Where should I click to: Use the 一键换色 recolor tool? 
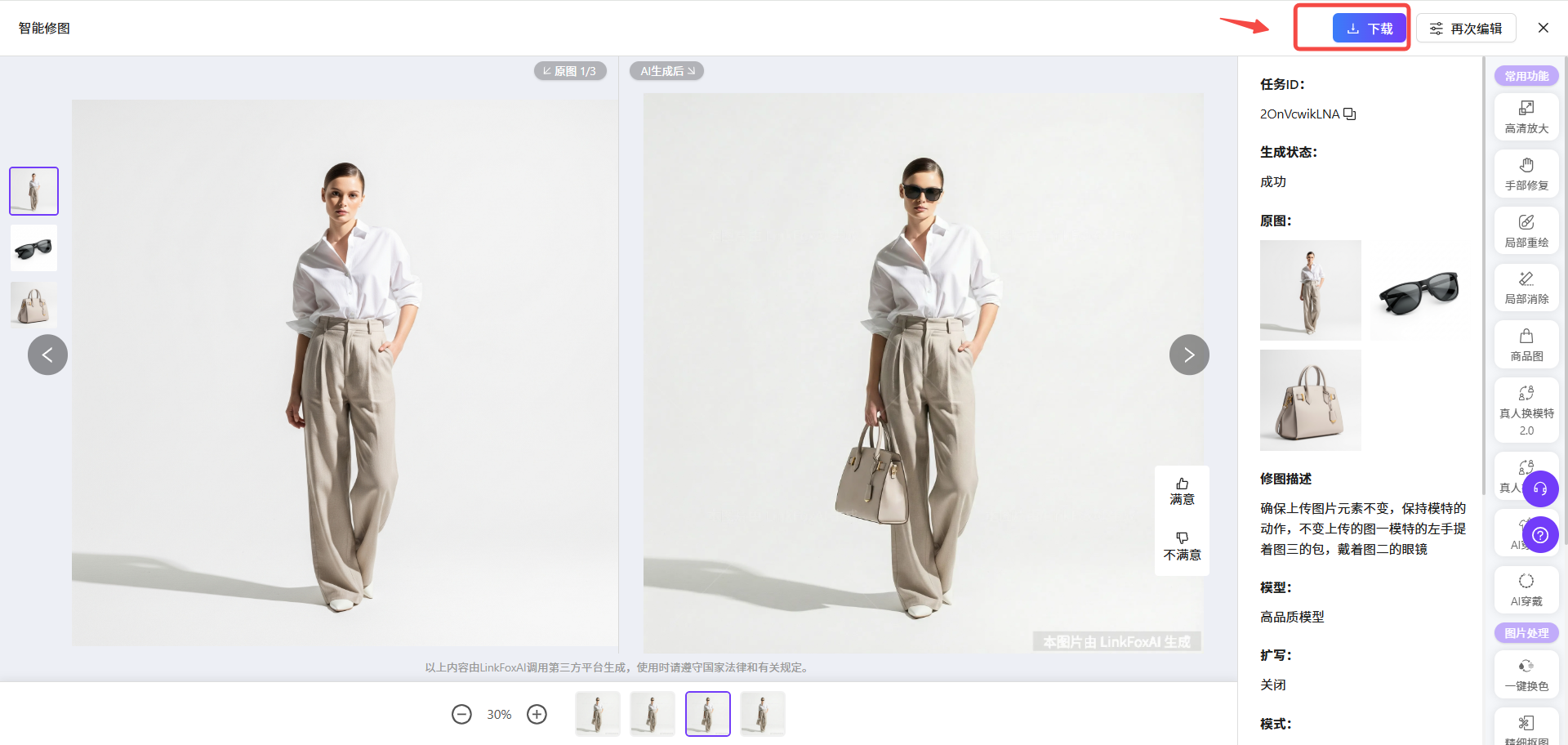(1526, 675)
